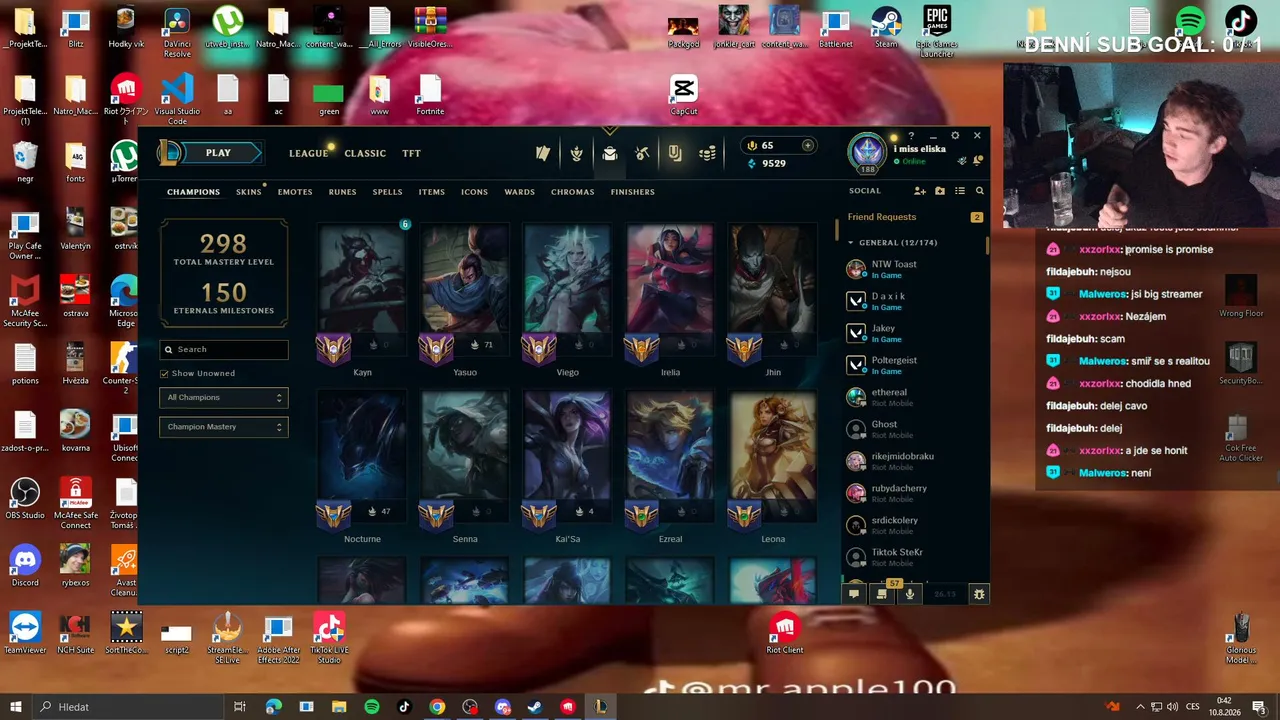
Task: Toggle the Show Unowned checkbox
Action: pos(164,373)
